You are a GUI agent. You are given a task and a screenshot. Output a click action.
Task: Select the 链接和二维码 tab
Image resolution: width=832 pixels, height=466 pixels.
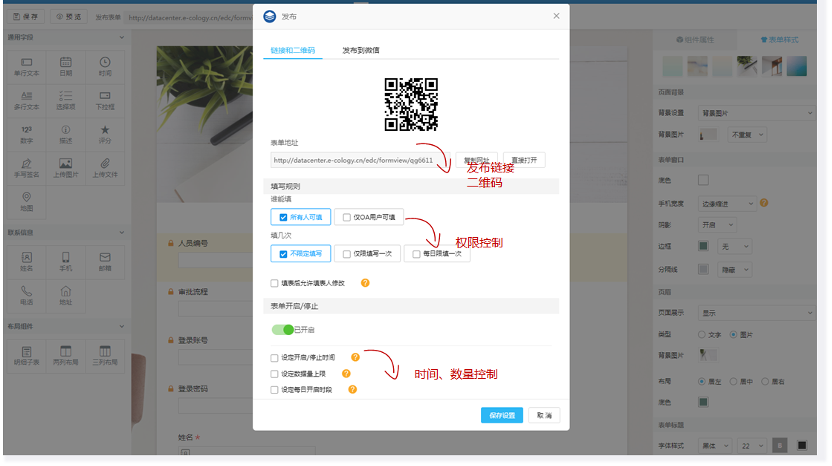click(x=292, y=50)
